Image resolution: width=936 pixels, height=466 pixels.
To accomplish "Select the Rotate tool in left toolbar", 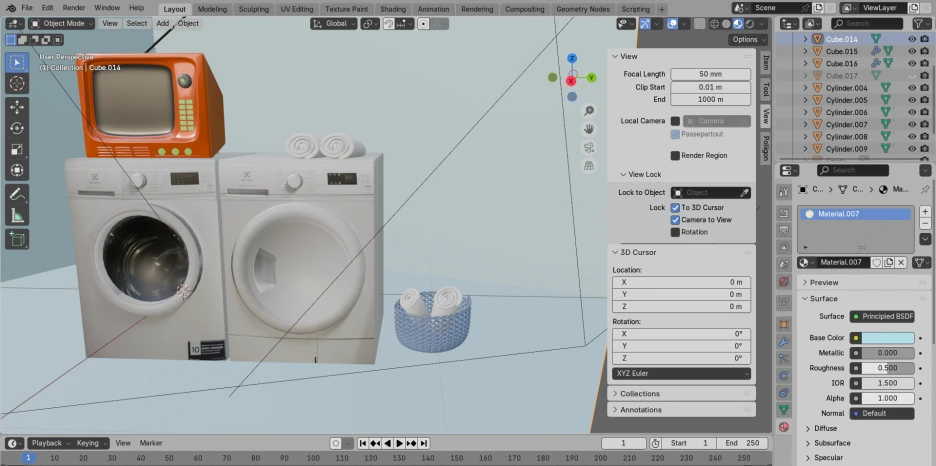I will point(17,128).
